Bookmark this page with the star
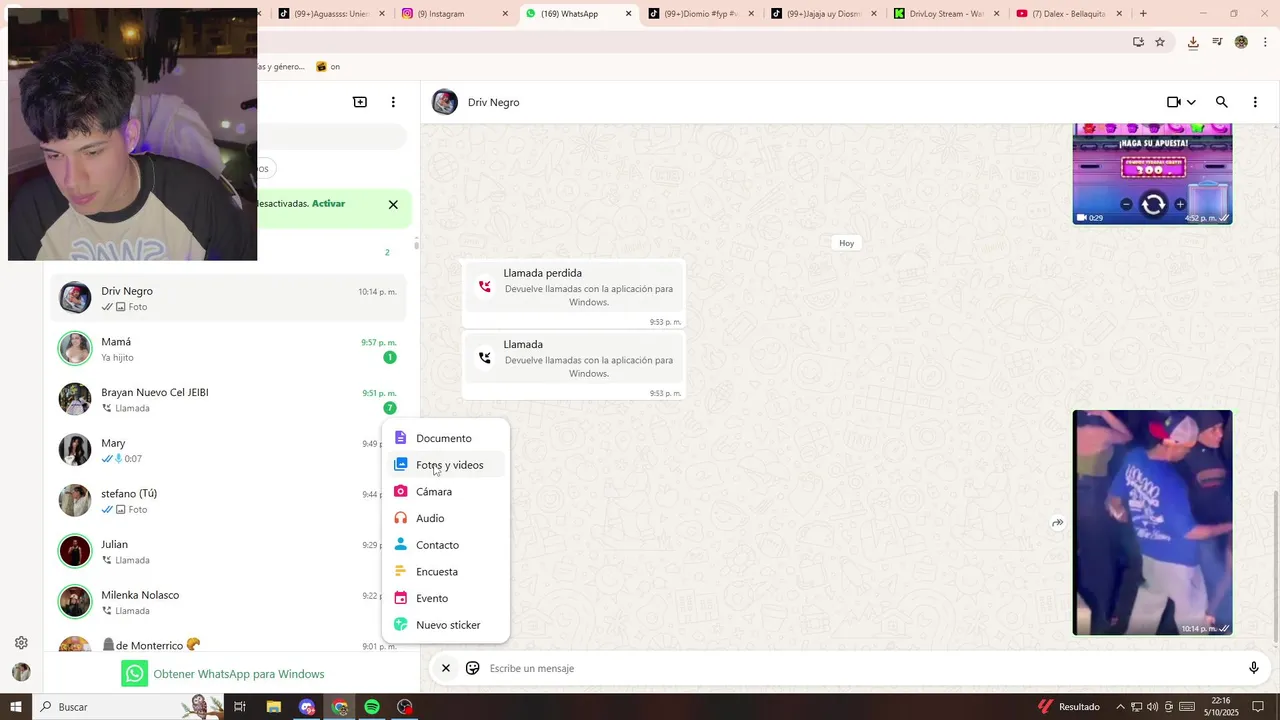This screenshot has height=720, width=1280. 1160,42
